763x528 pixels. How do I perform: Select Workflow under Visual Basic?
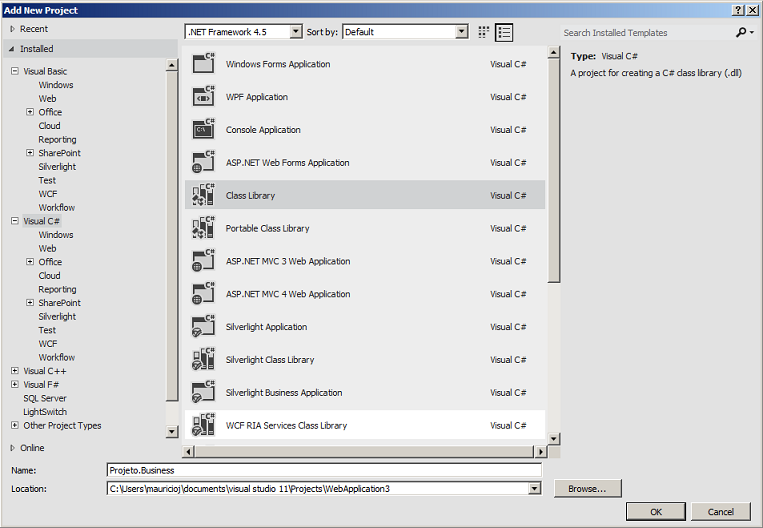(x=56, y=207)
